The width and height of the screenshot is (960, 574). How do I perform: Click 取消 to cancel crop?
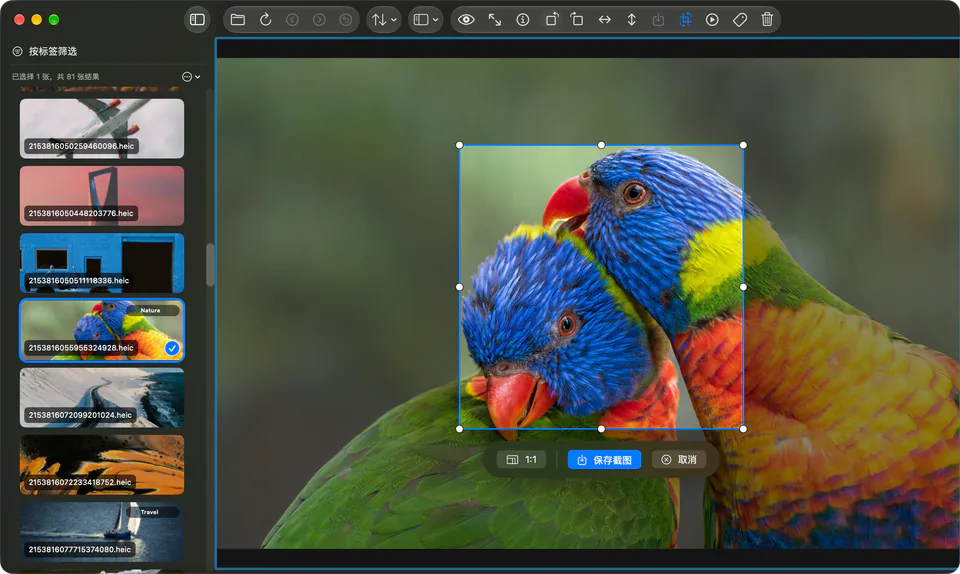(679, 460)
